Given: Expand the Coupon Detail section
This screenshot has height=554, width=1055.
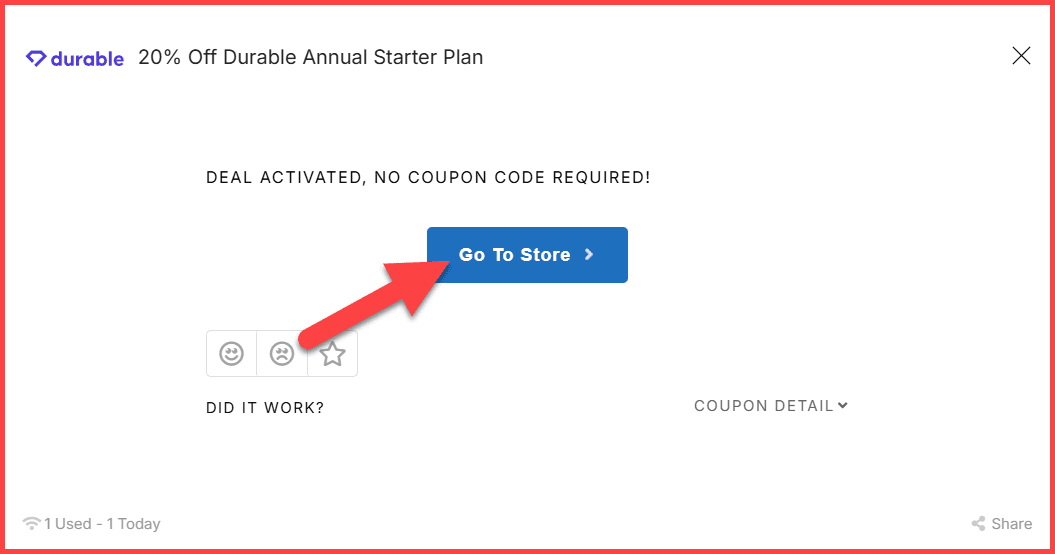Looking at the screenshot, I should click(x=764, y=406).
